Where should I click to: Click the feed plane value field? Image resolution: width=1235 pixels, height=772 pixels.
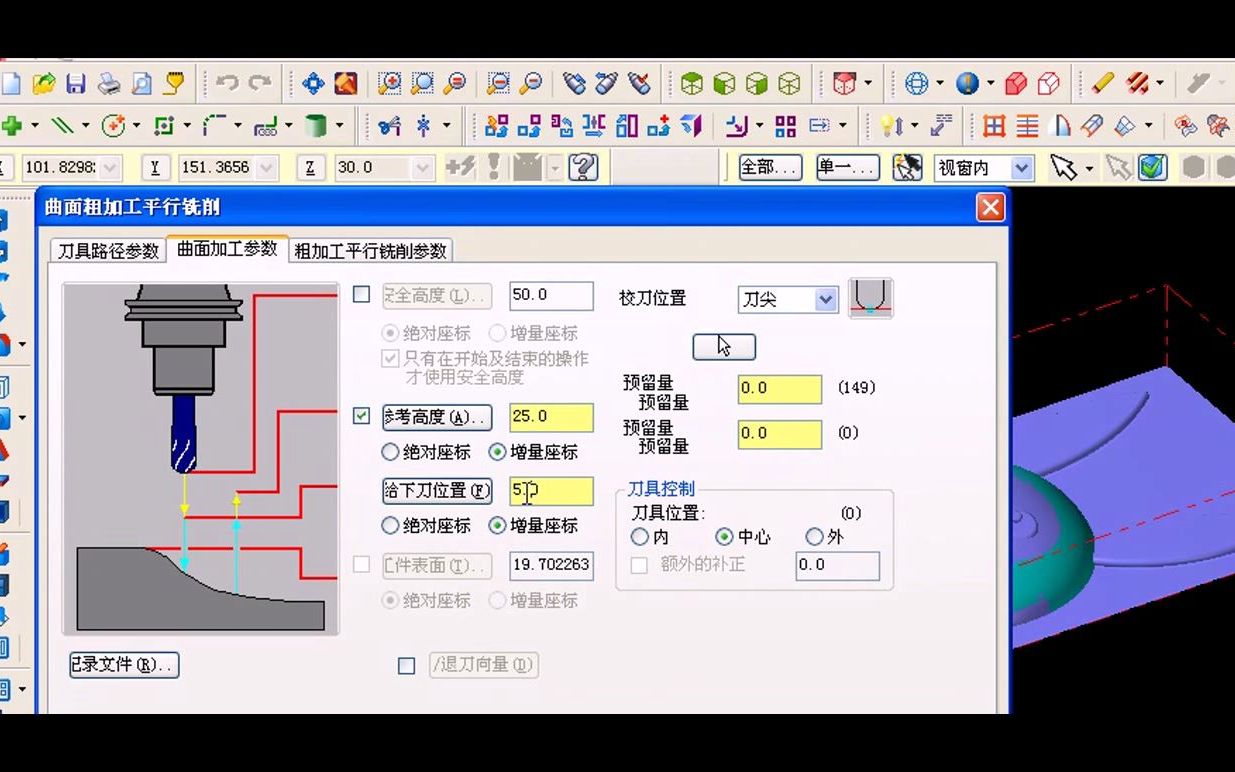pyautogui.click(x=551, y=491)
